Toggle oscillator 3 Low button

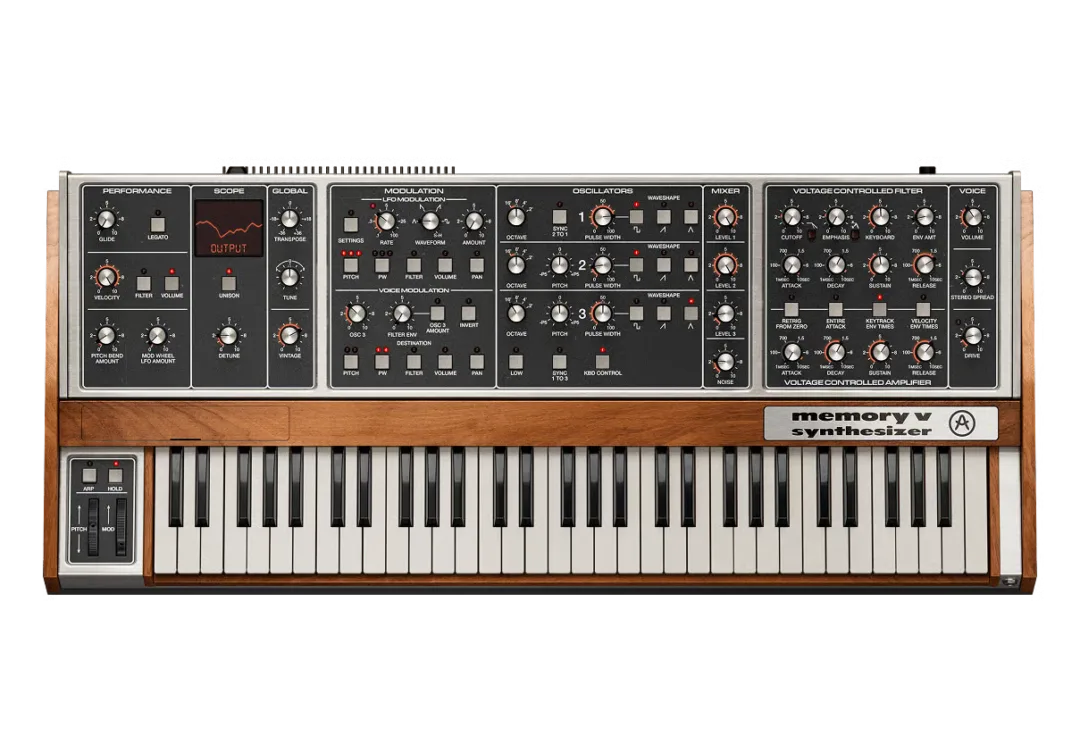(516, 362)
